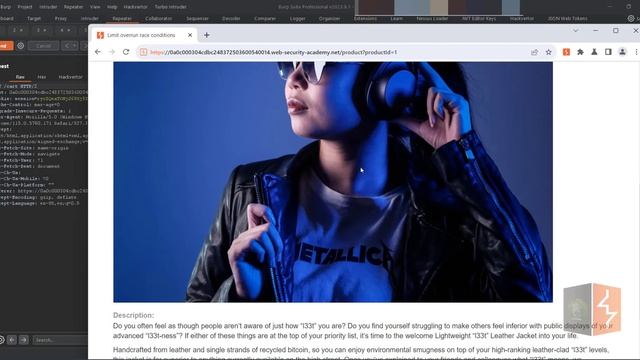Open Burp's Intruder menu
640x360 pixels.
(x=48, y=7)
